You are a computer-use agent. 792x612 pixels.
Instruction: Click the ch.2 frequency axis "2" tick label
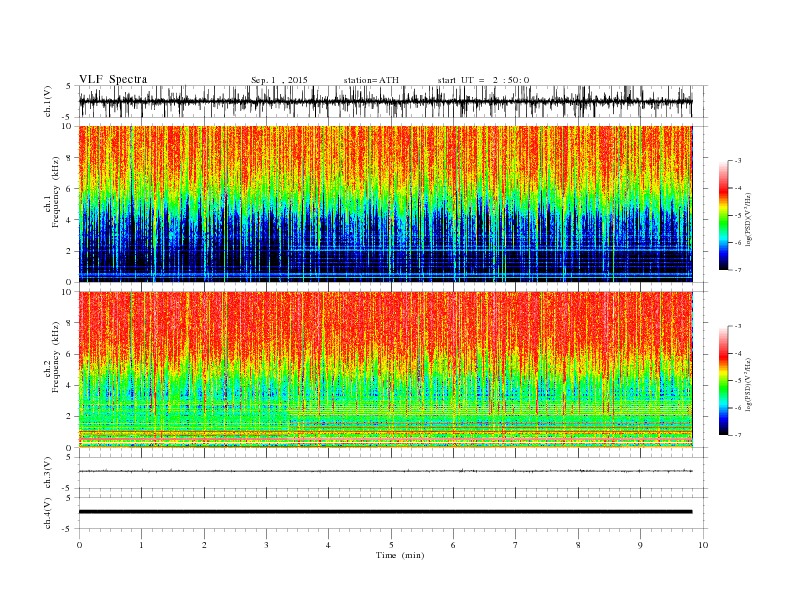click(69, 417)
